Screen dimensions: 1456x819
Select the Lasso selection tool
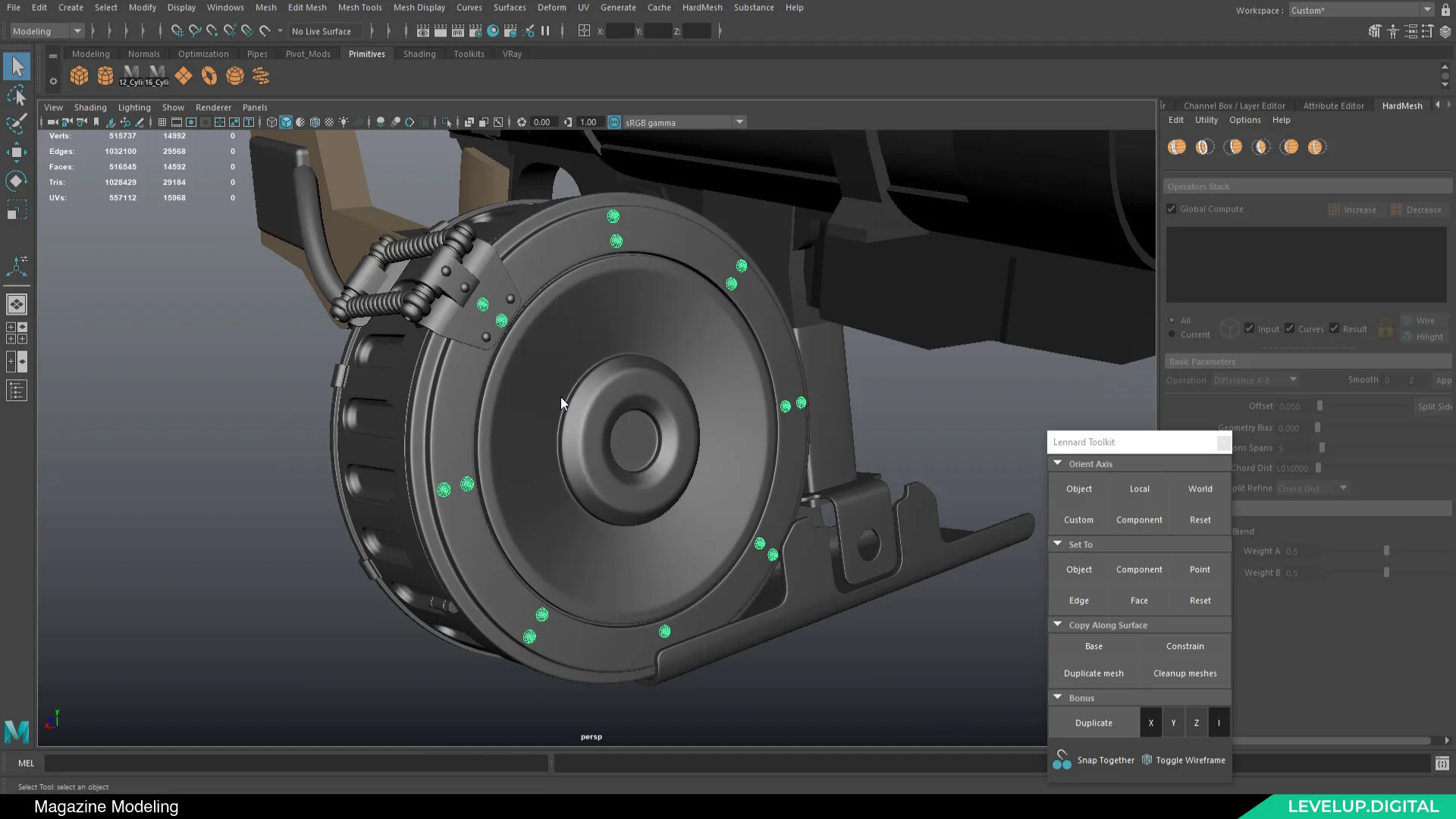(x=17, y=95)
